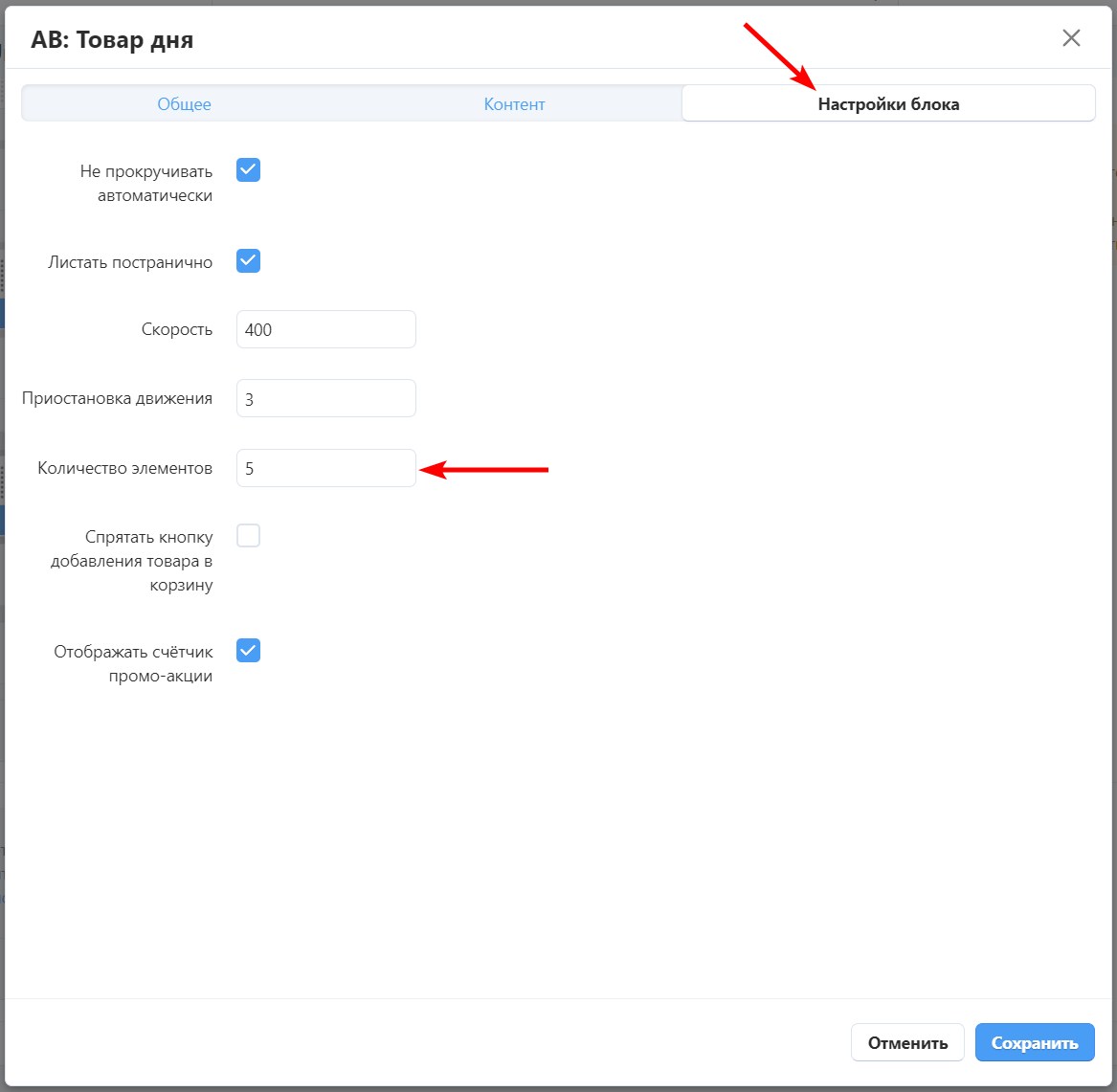This screenshot has width=1117, height=1092.
Task: Close the АВ: Товар дня dialog
Action: tap(1071, 38)
